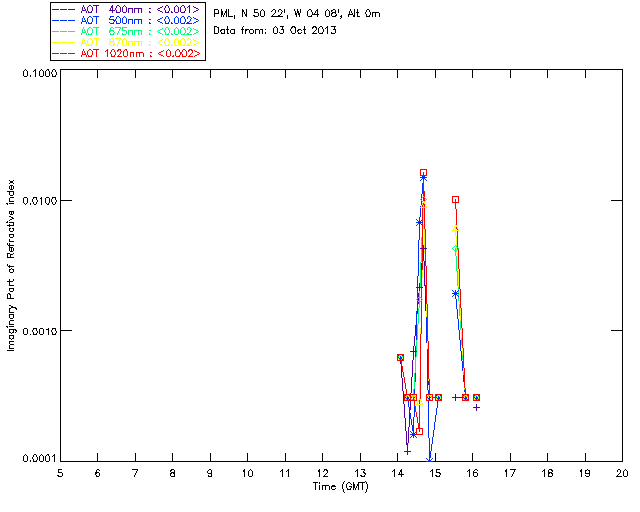Click the first data marker just after time 14
The image size is (640, 512).
(x=400, y=358)
